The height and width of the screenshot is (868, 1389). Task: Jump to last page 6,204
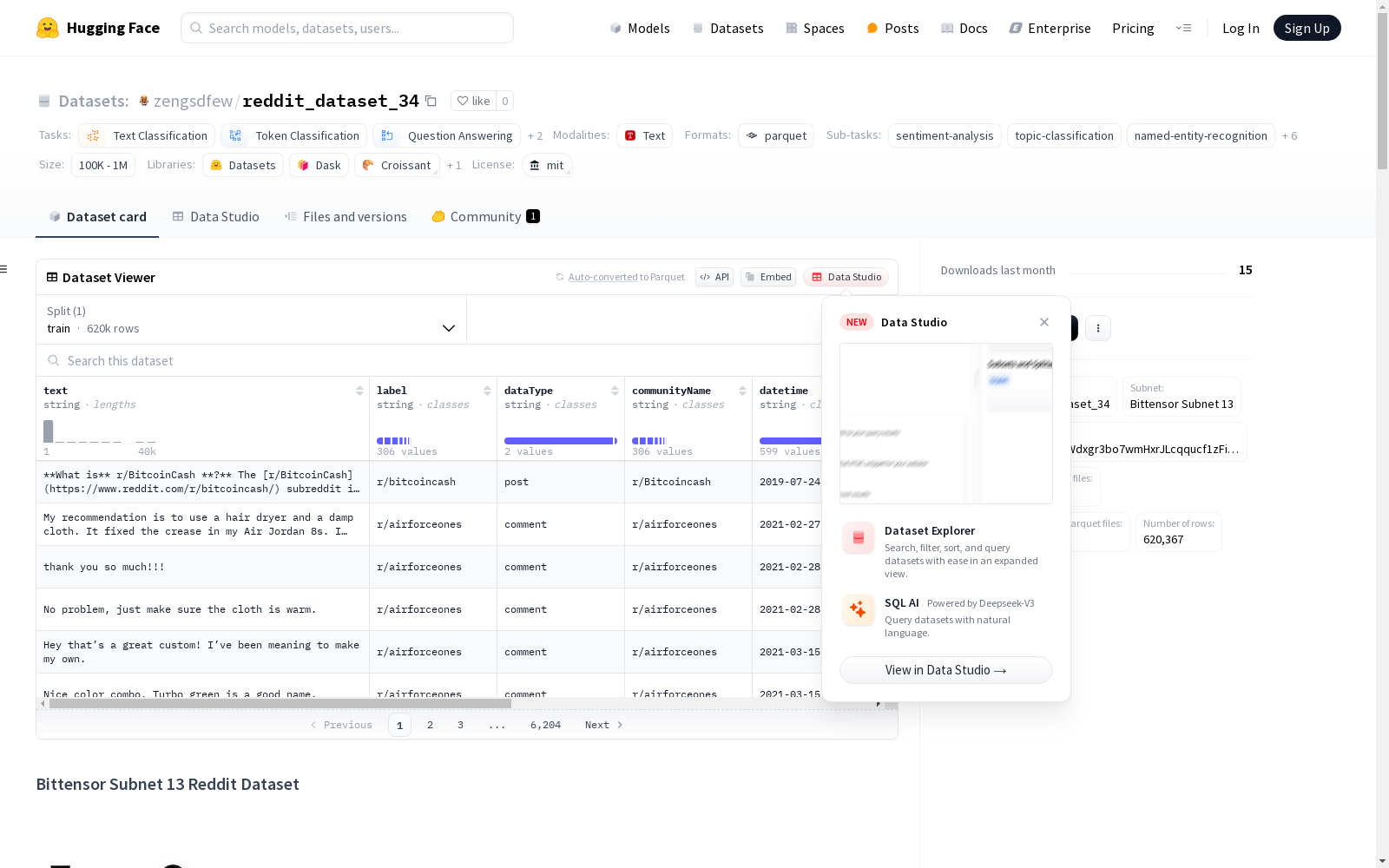(545, 725)
